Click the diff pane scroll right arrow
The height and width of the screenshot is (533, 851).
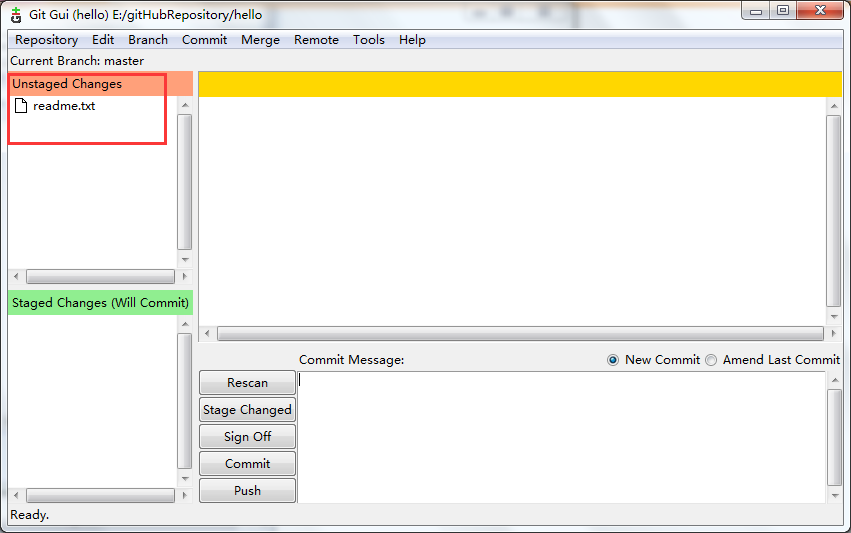coord(834,333)
